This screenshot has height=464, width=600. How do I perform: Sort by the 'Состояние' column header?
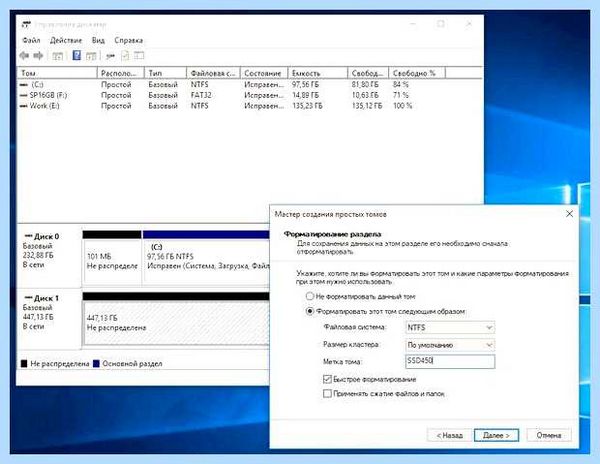coord(264,73)
